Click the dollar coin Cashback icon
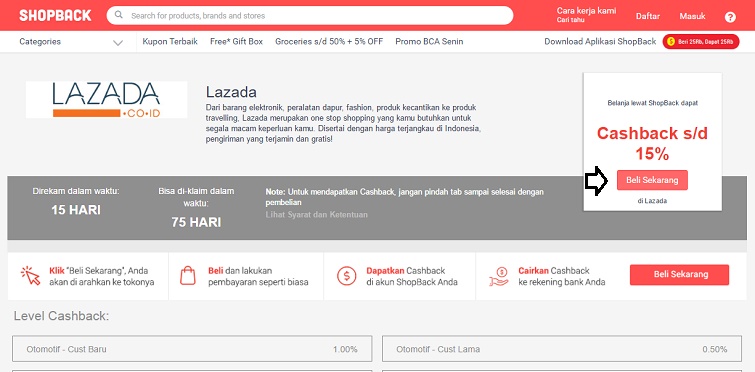 (346, 276)
